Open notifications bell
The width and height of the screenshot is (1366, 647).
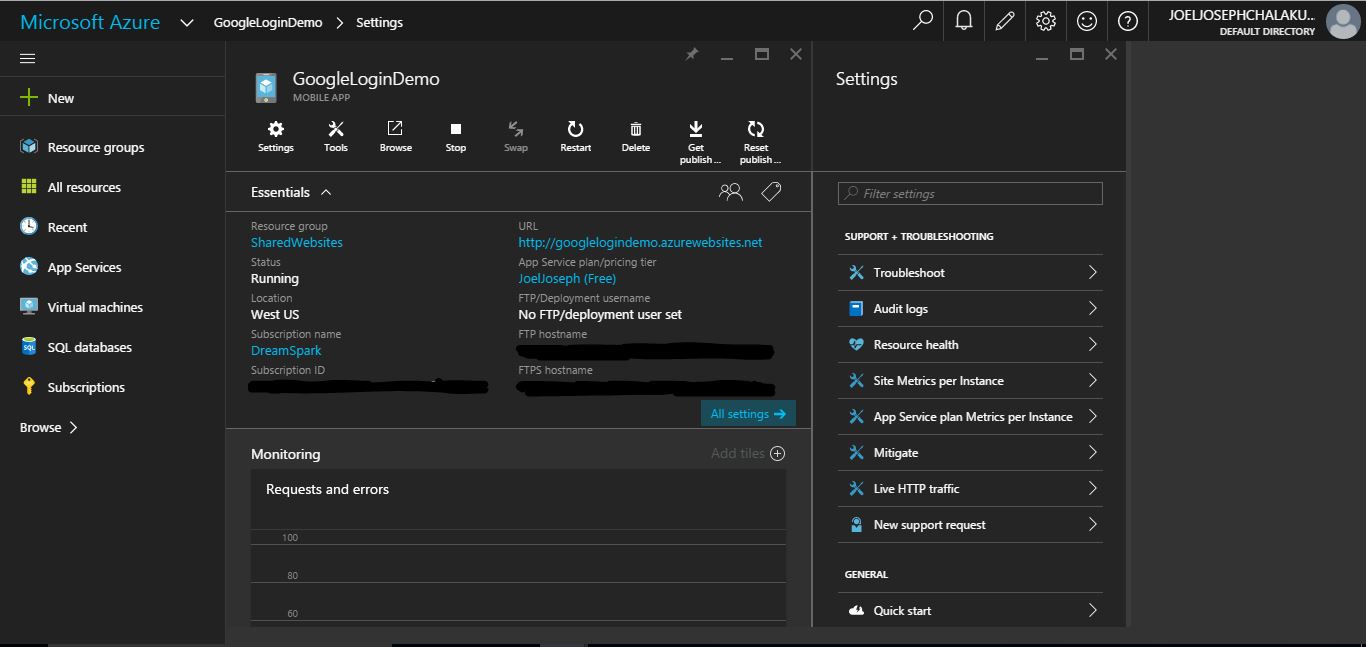point(964,20)
